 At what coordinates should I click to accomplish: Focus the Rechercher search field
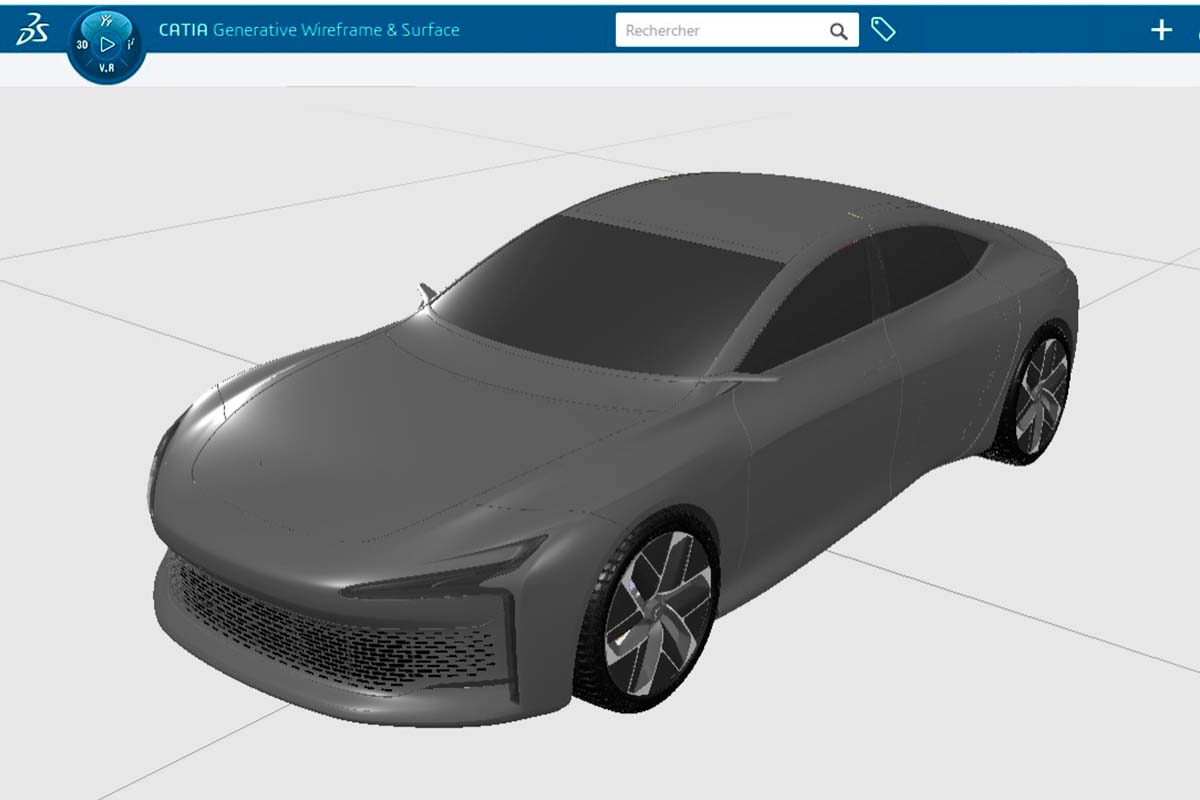click(720, 31)
